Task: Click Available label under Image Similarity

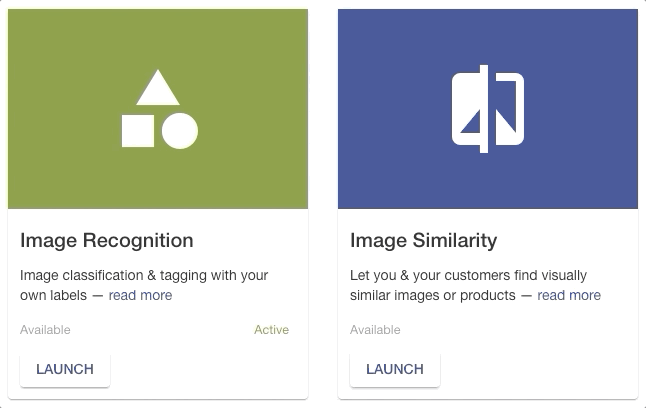Action: pyautogui.click(x=375, y=330)
